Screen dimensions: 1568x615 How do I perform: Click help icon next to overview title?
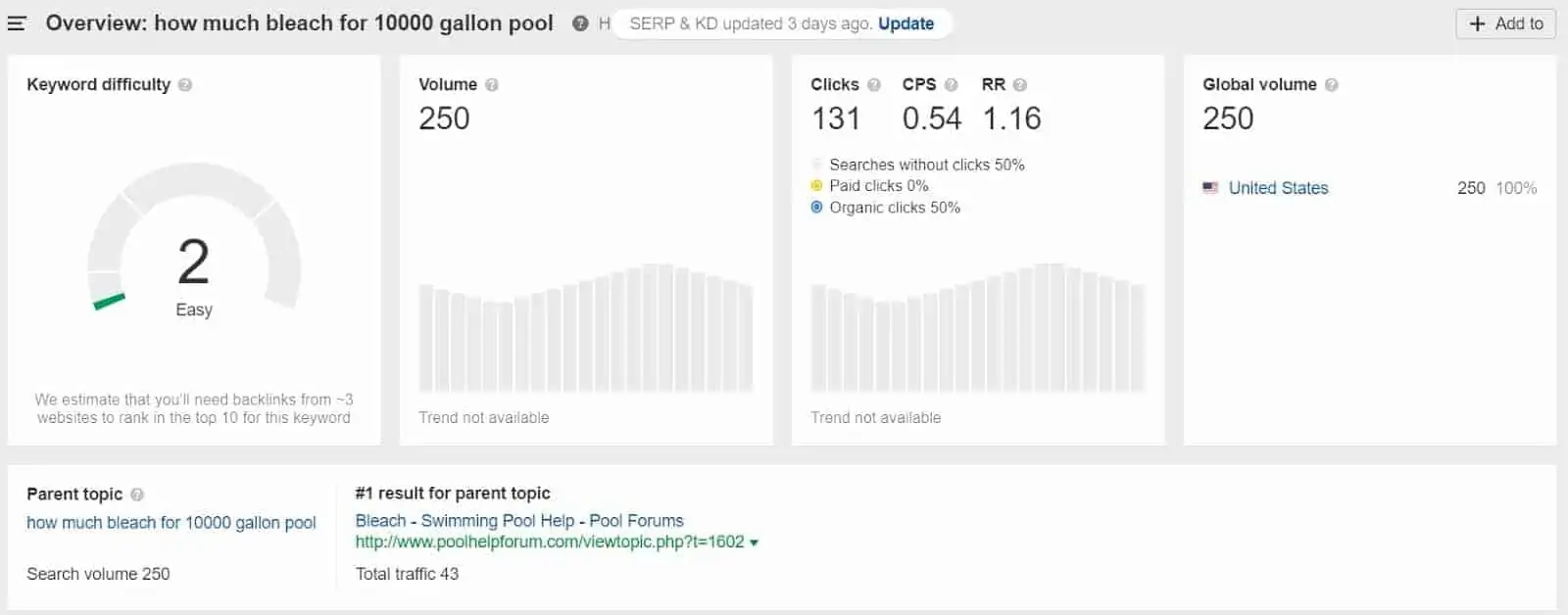(x=580, y=24)
